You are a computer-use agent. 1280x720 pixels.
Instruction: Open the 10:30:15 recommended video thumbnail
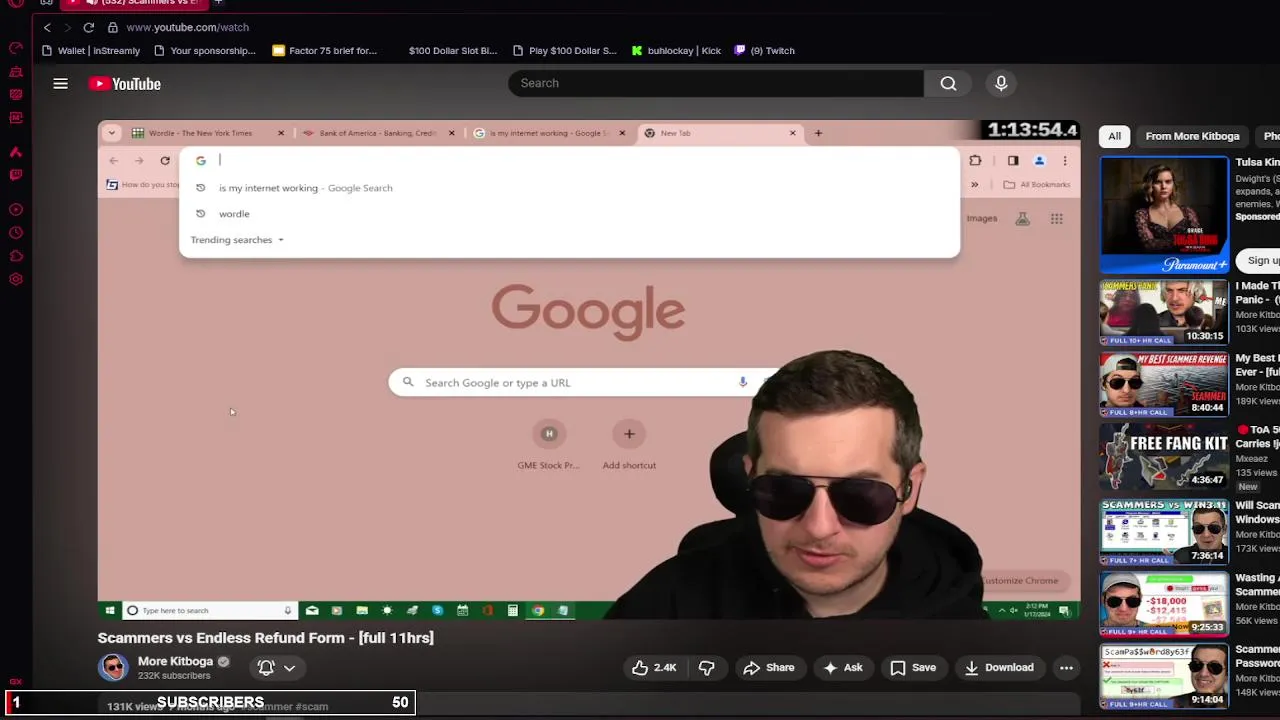point(1164,312)
